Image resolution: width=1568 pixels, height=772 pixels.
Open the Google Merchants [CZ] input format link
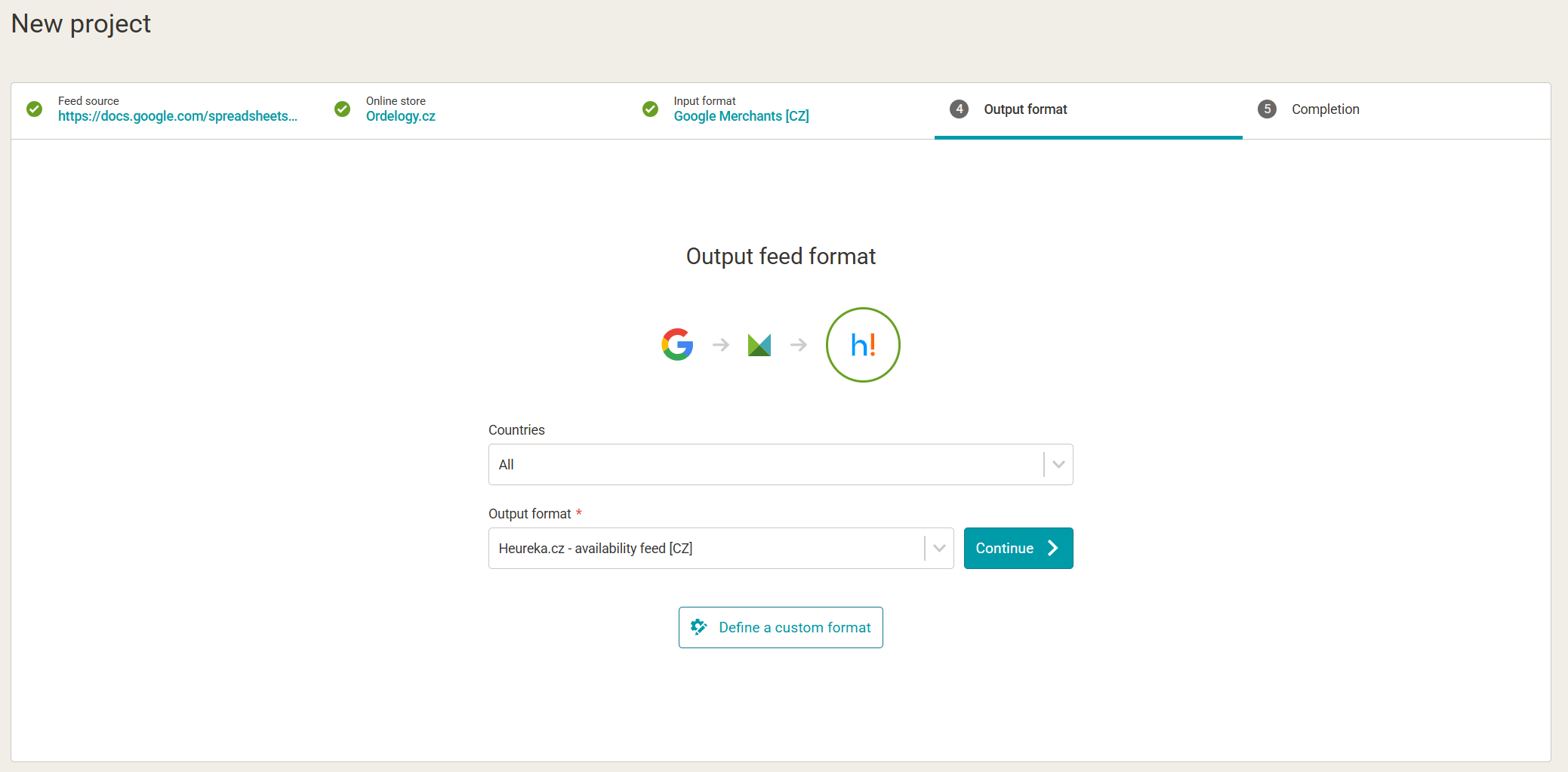tap(741, 116)
